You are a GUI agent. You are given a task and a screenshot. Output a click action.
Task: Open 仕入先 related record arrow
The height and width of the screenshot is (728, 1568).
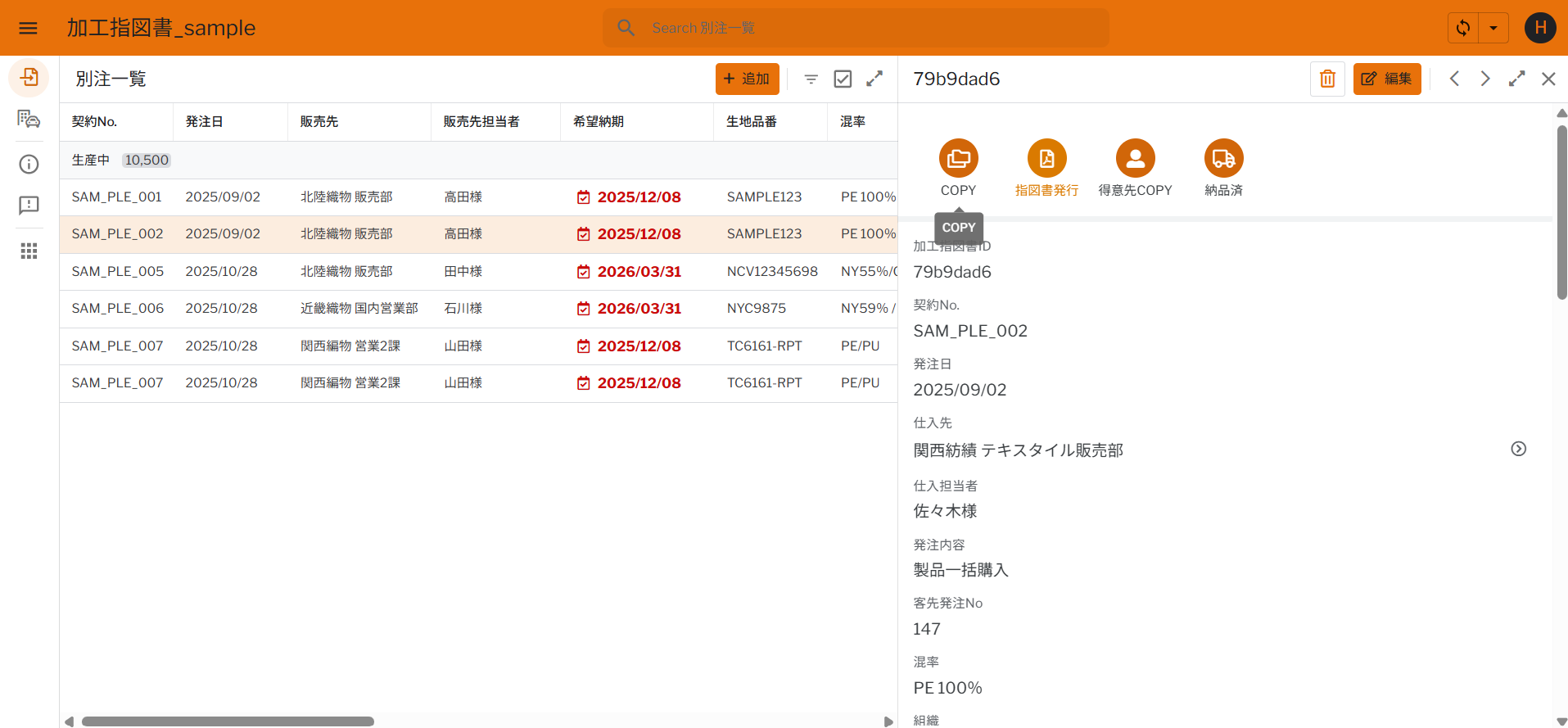1518,449
